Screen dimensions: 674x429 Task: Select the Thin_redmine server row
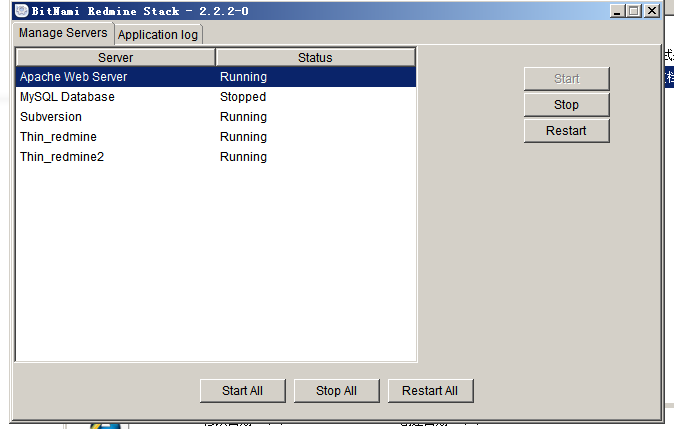tap(216, 137)
